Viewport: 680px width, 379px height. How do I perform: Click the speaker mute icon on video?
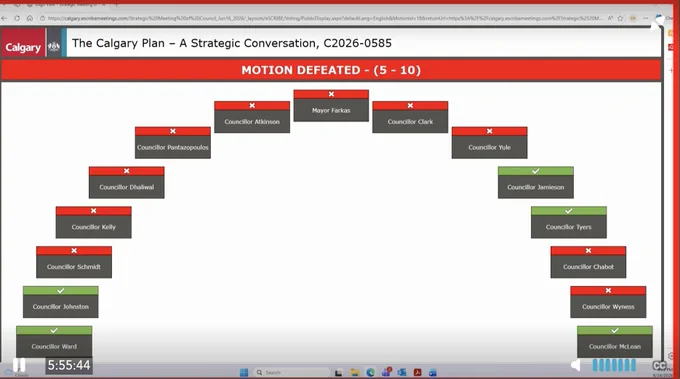tap(576, 365)
